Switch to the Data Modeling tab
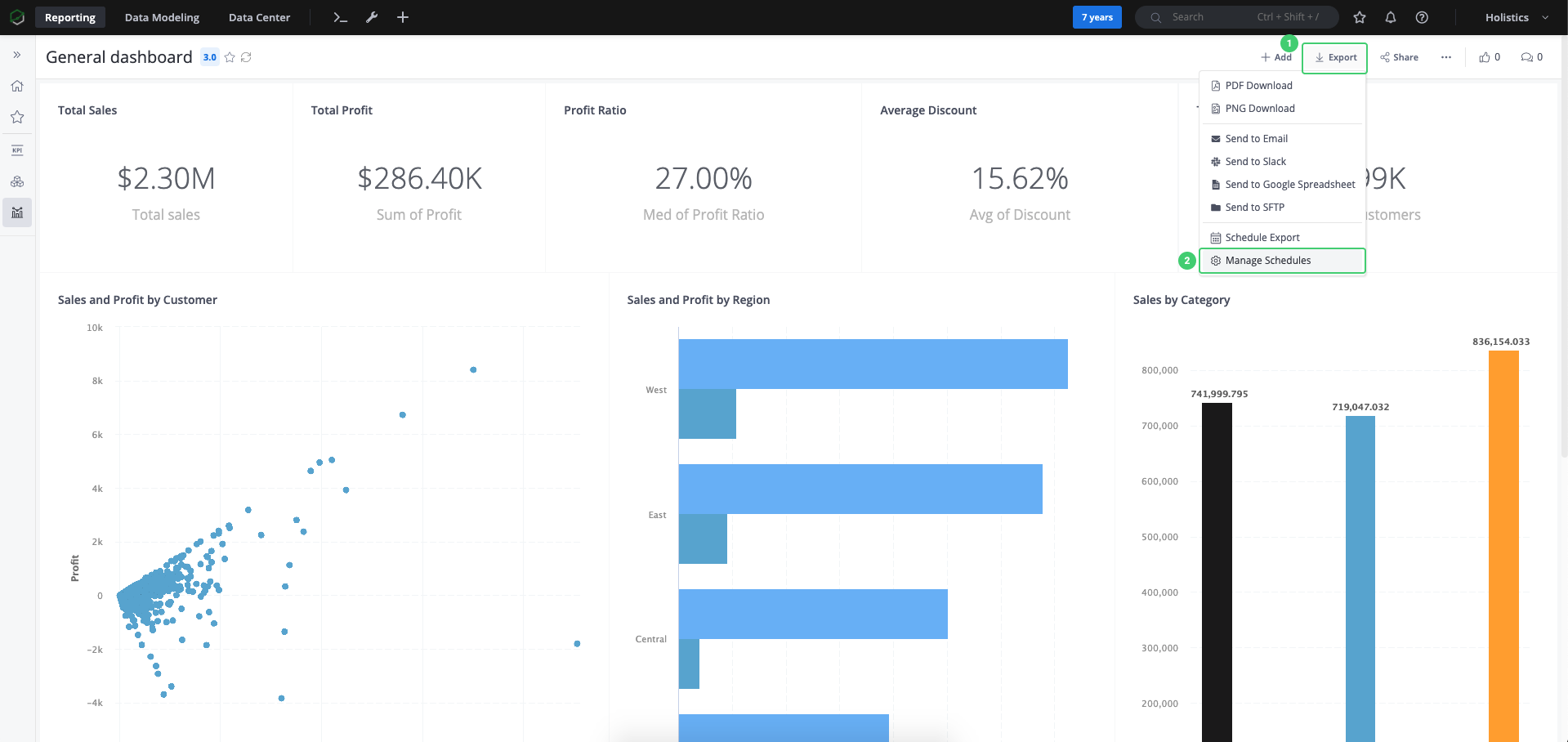Image resolution: width=1568 pixels, height=742 pixels. point(162,17)
